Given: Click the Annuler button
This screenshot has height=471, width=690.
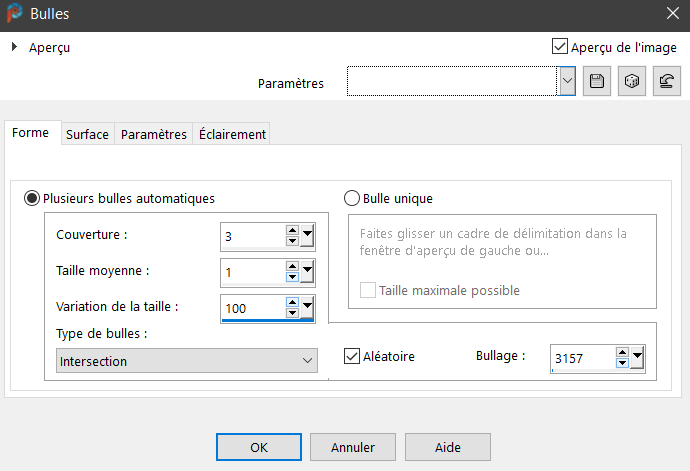Looking at the screenshot, I should (x=353, y=447).
